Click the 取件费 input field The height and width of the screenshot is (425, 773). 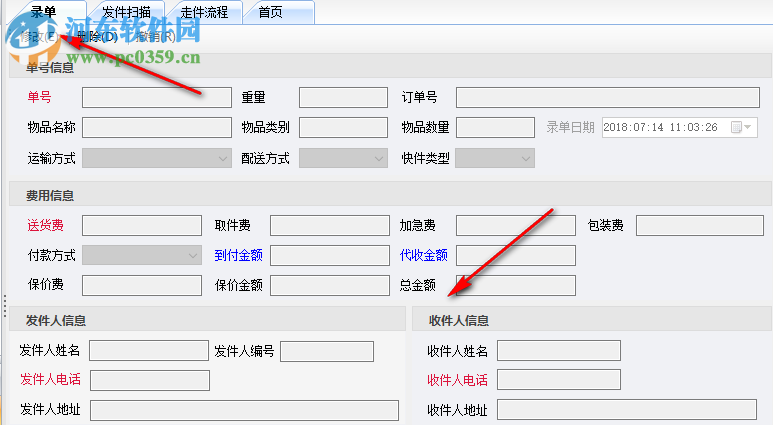pyautogui.click(x=330, y=225)
